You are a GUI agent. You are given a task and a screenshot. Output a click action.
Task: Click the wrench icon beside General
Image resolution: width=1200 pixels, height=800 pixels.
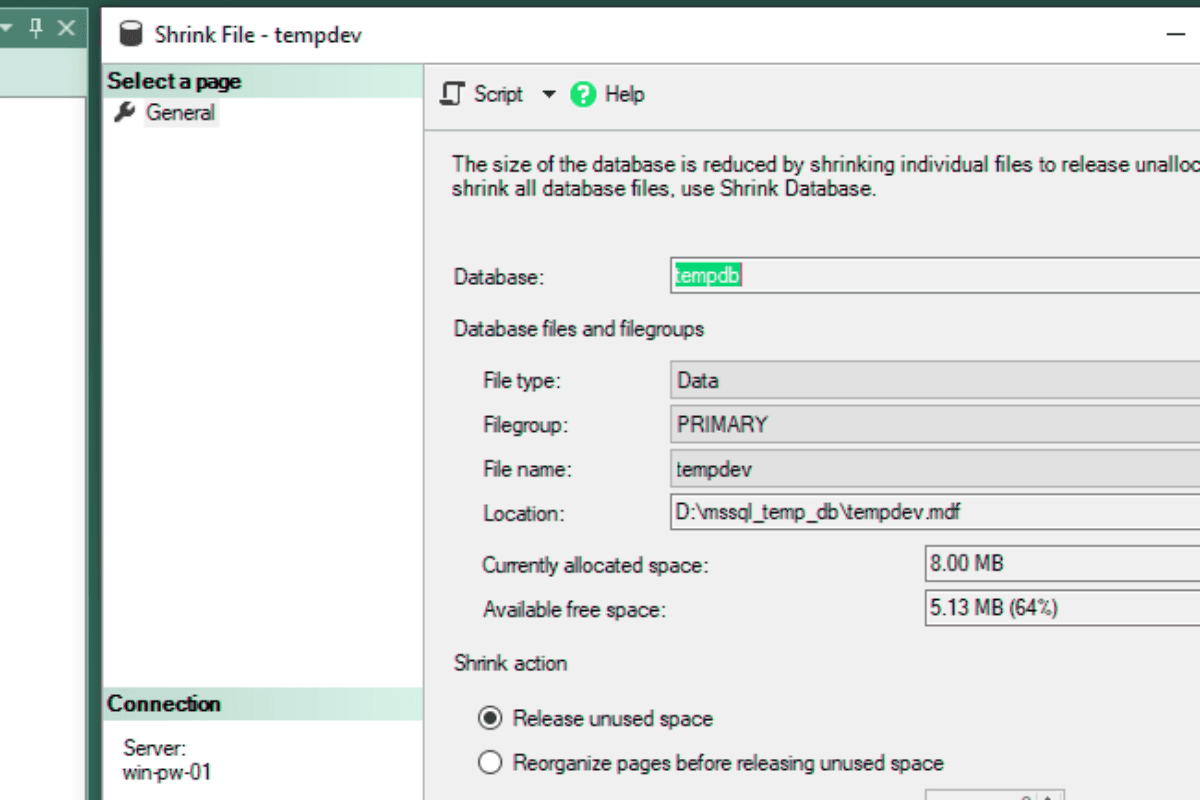click(124, 112)
